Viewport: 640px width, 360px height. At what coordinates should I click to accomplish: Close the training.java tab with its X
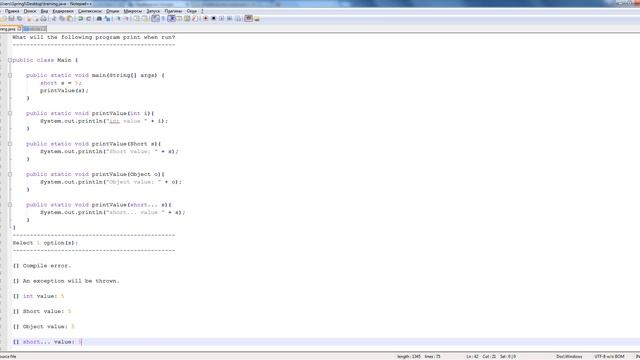click(x=19, y=29)
